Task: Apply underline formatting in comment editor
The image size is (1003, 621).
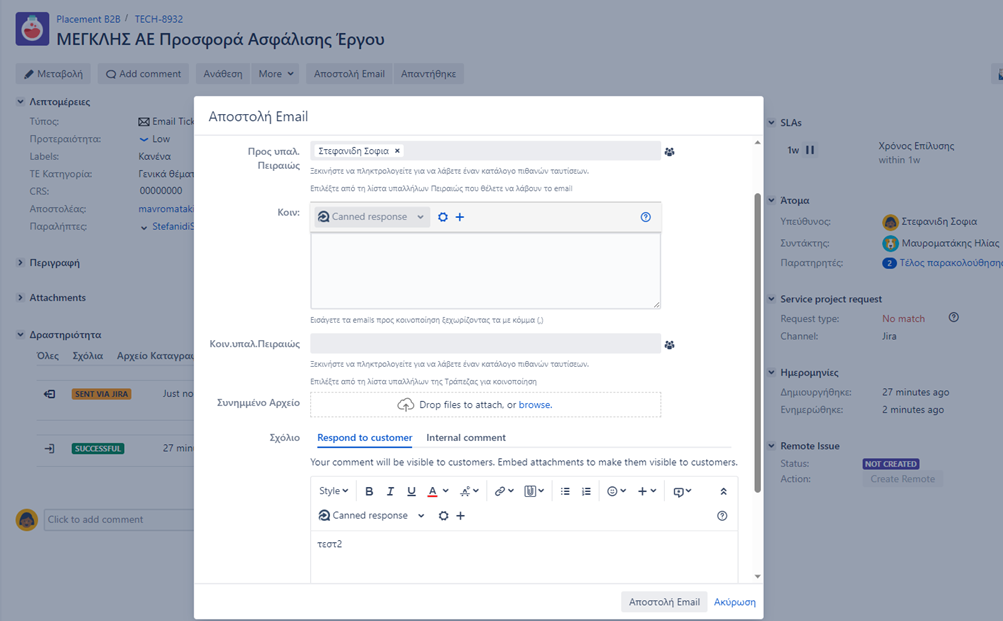Action: [411, 491]
